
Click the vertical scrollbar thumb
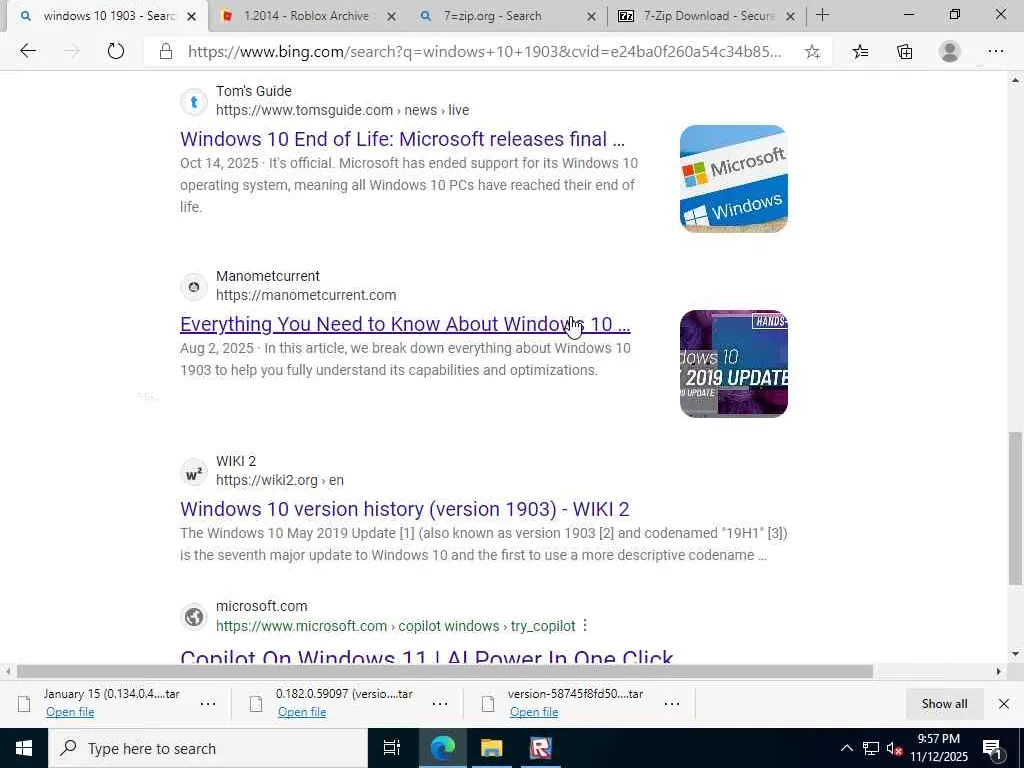point(1015,508)
